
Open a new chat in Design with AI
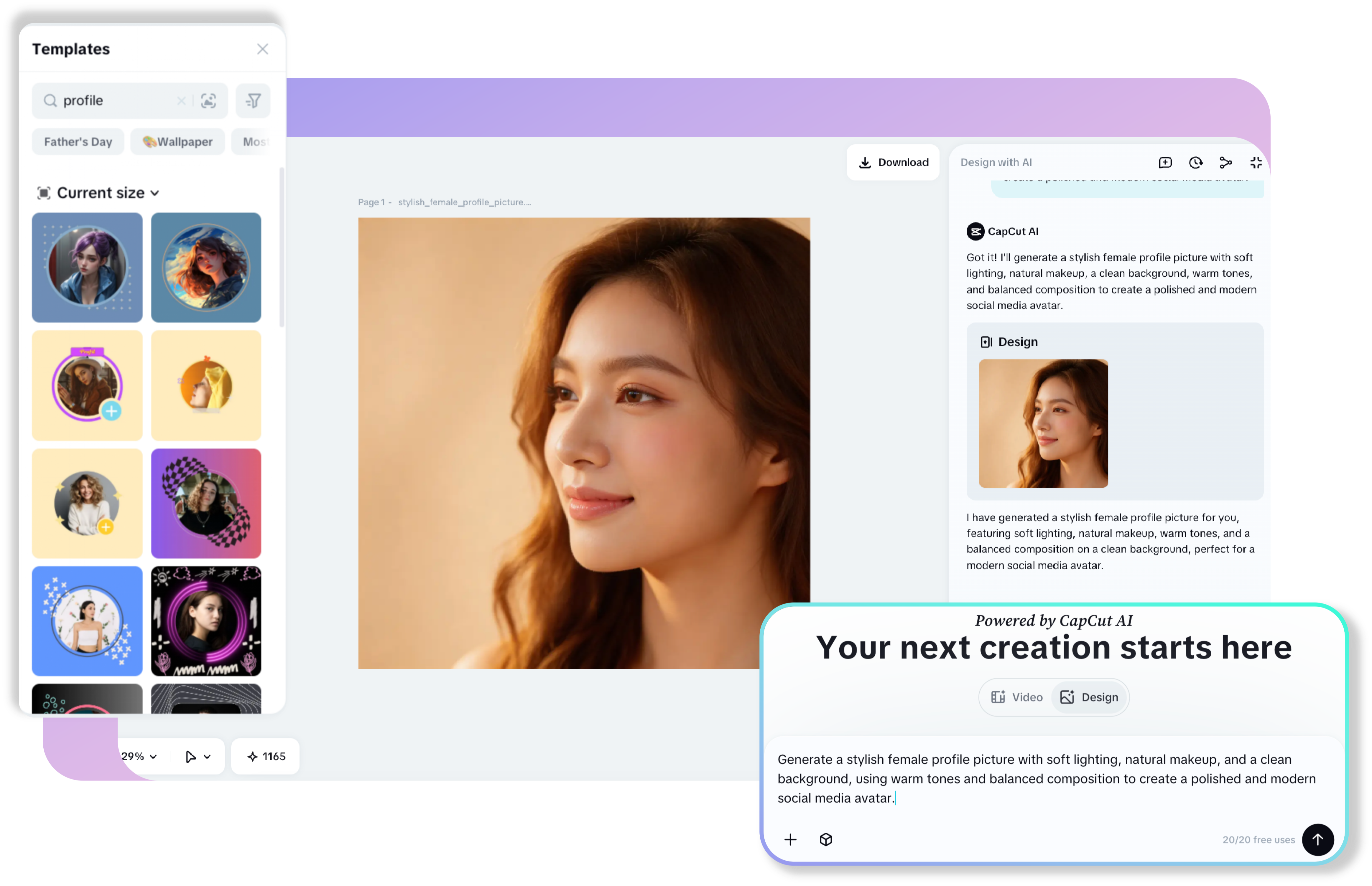point(1165,162)
